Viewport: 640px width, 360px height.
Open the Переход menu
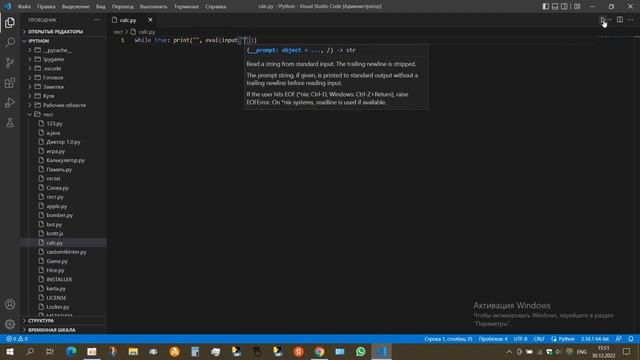click(122, 7)
